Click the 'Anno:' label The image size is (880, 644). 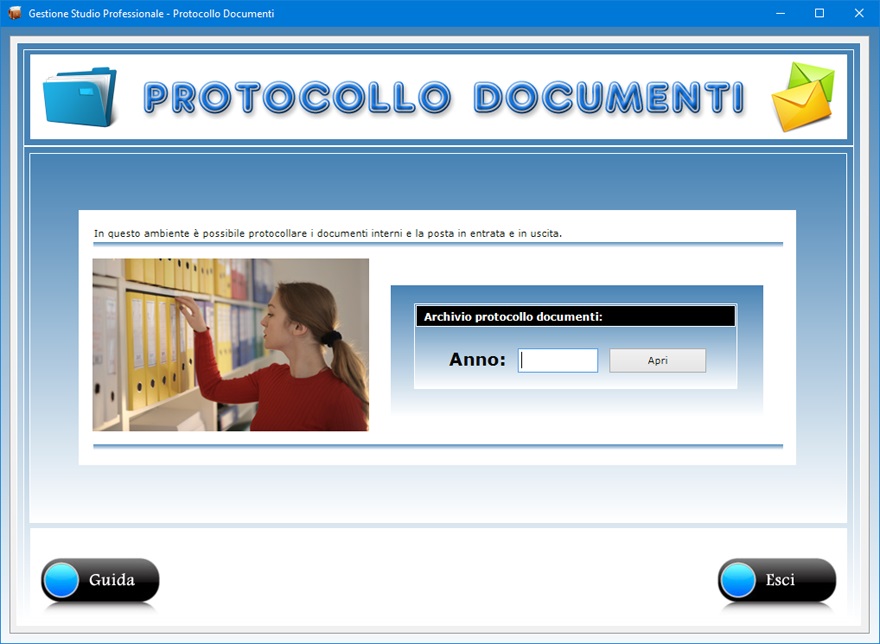coord(477,359)
